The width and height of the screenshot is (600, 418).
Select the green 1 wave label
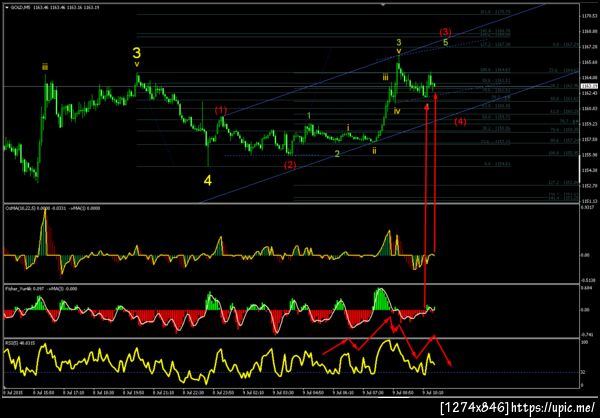pyautogui.click(x=310, y=115)
